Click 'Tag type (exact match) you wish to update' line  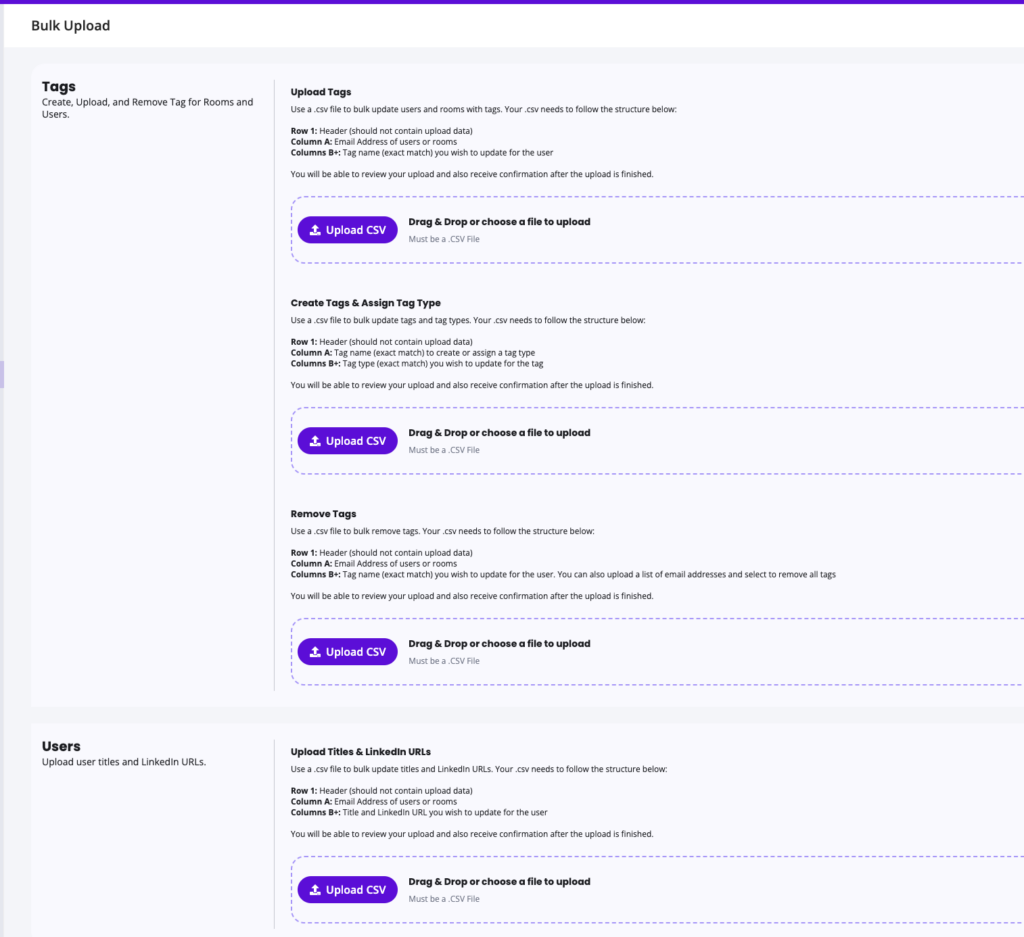pos(417,364)
